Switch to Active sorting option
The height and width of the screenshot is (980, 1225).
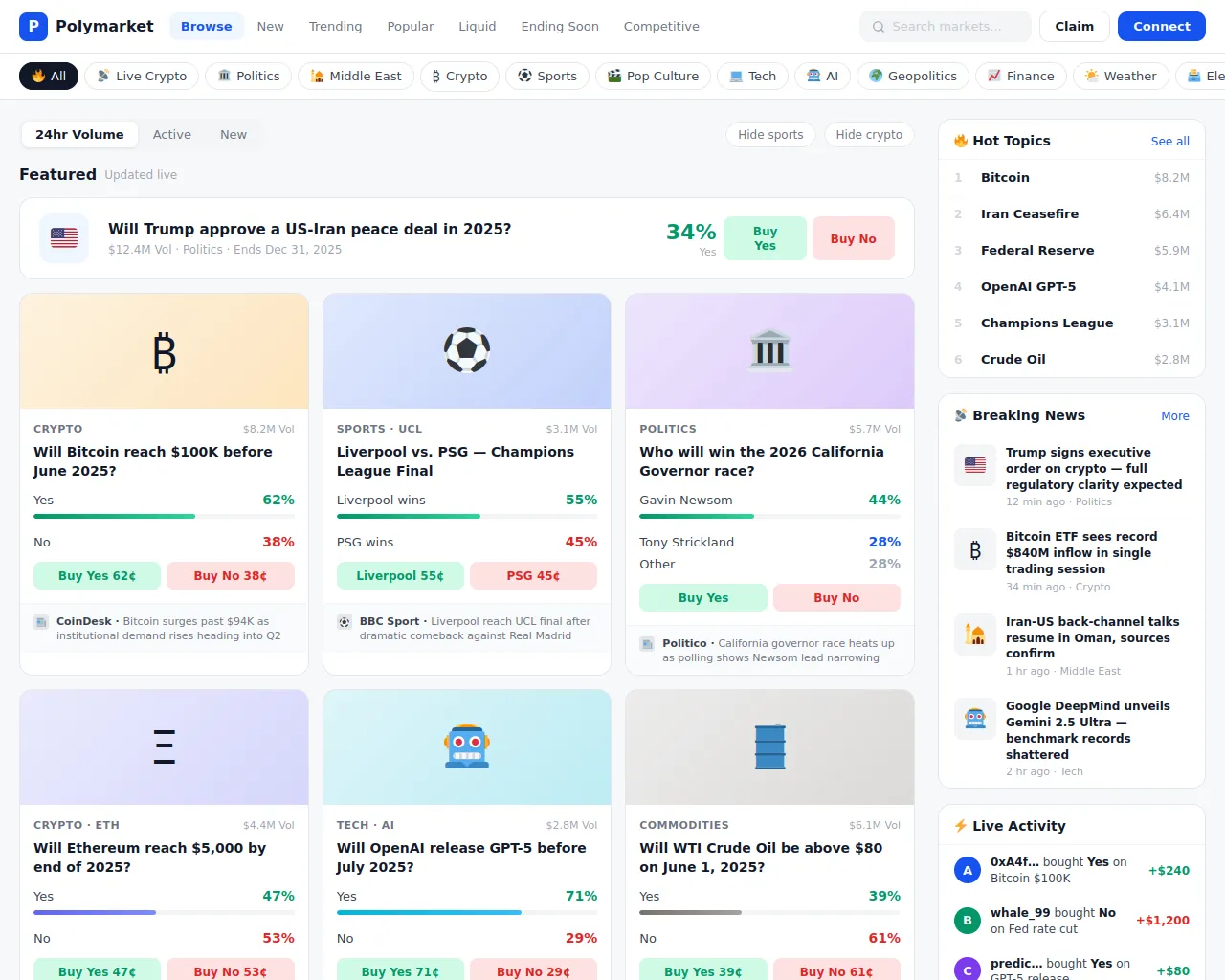(172, 135)
